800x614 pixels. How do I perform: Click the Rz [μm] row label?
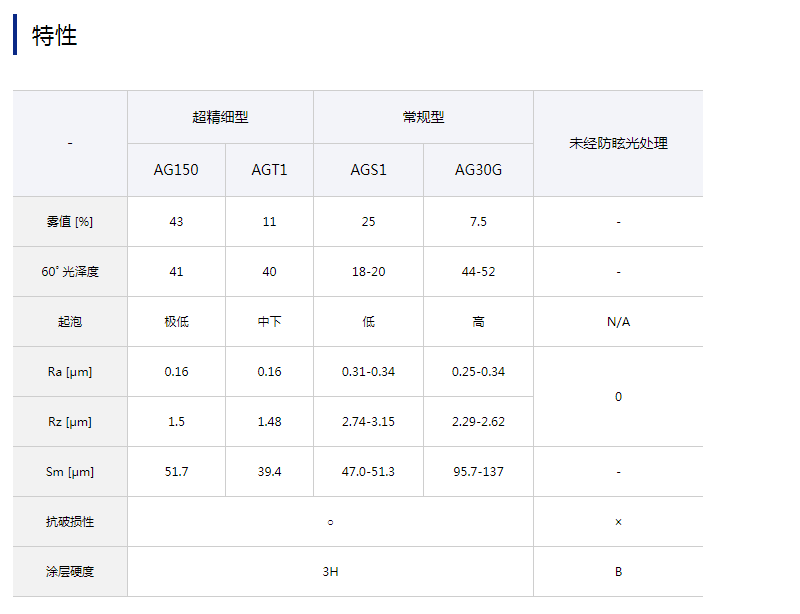[x=70, y=422]
